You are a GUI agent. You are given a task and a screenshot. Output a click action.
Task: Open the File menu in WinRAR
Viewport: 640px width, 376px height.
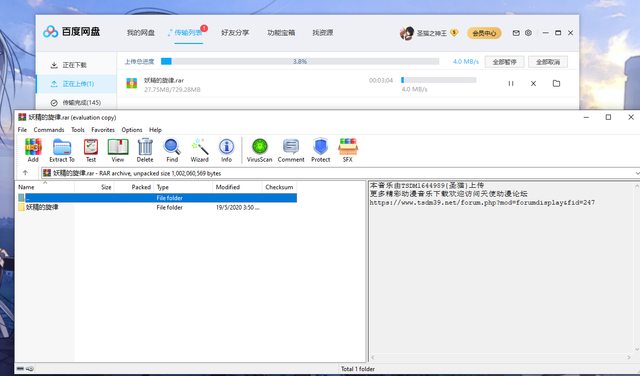[x=22, y=129]
